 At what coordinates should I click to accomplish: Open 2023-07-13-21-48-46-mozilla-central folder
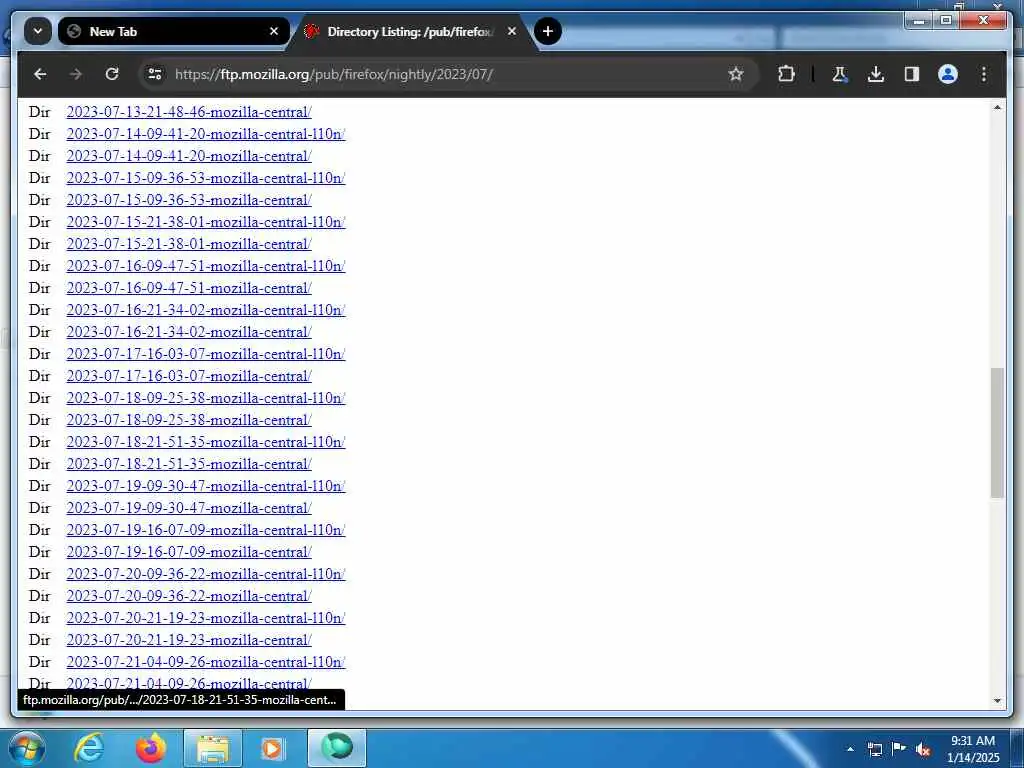[189, 112]
